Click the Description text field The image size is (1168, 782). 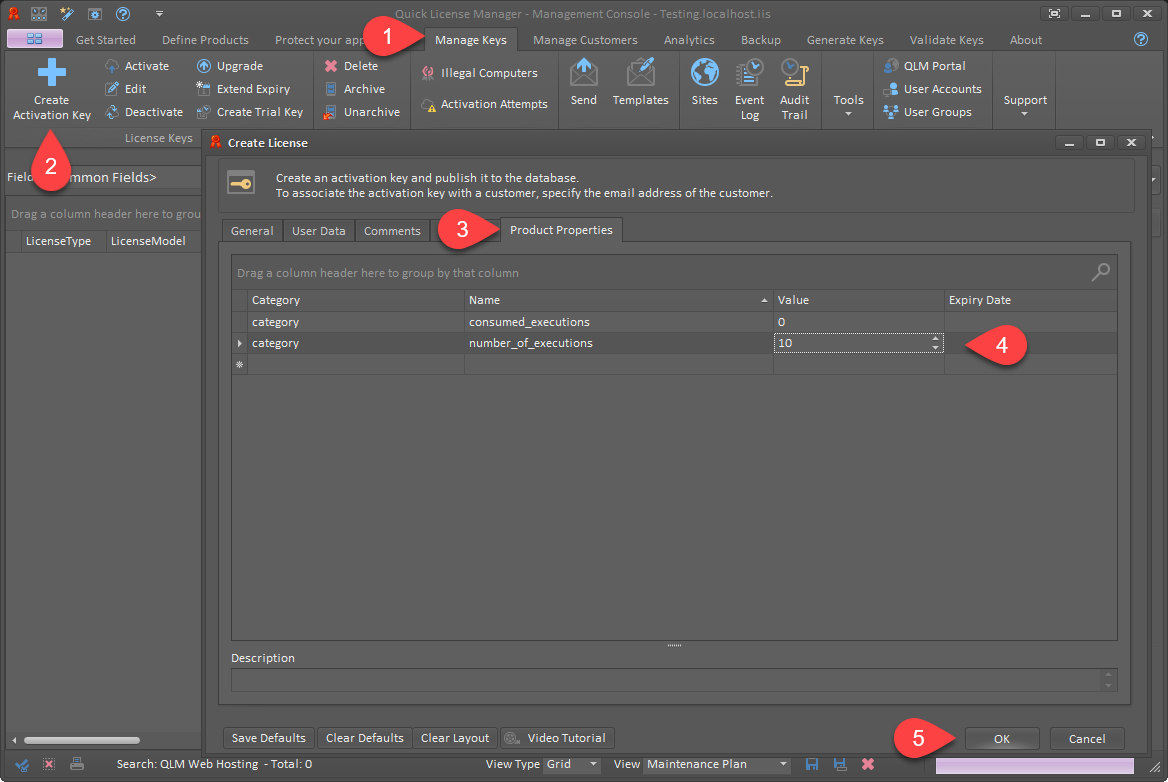pos(673,680)
